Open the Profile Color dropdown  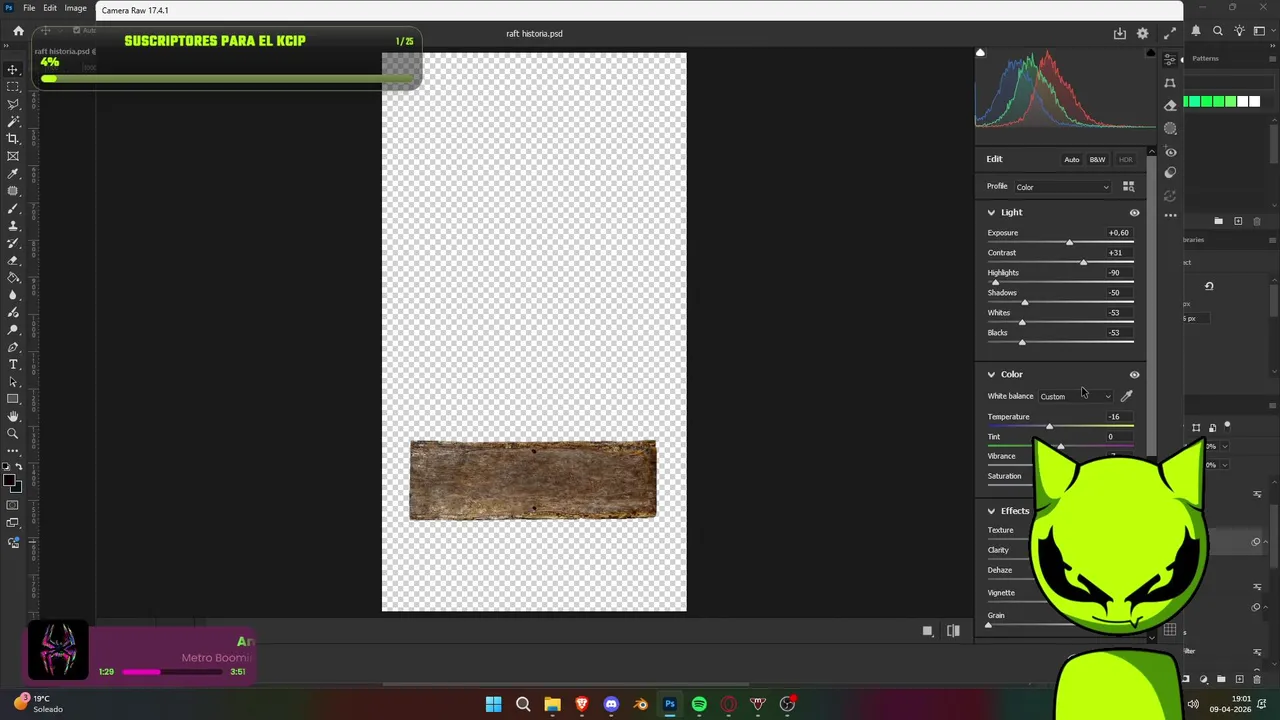pos(1062,187)
